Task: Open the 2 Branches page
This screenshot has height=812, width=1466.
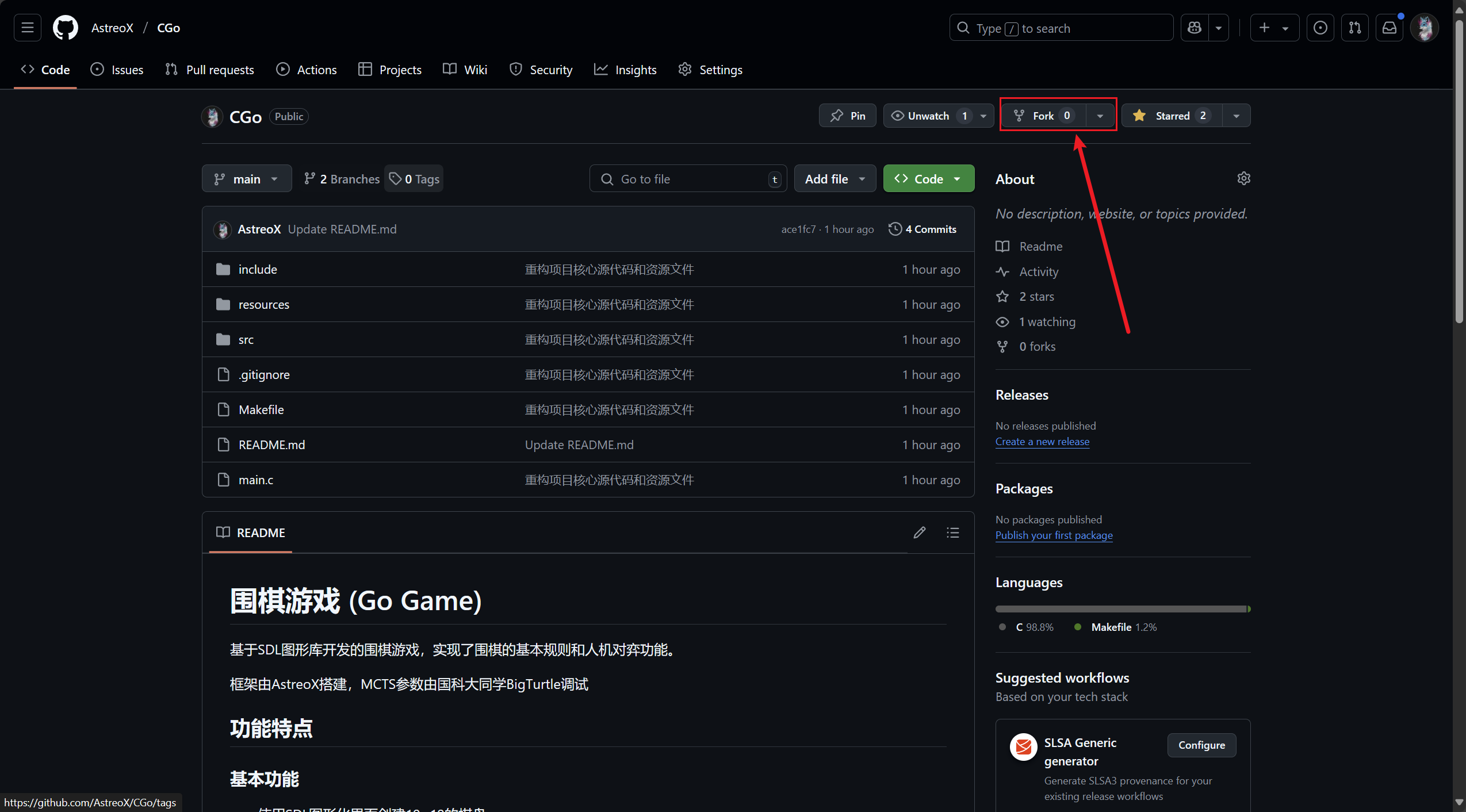Action: point(342,179)
